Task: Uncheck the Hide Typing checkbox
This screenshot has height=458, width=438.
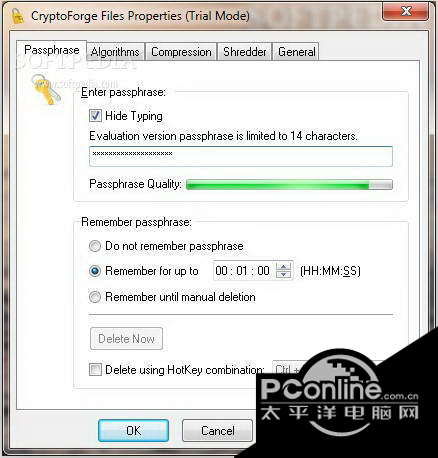Action: coord(95,116)
